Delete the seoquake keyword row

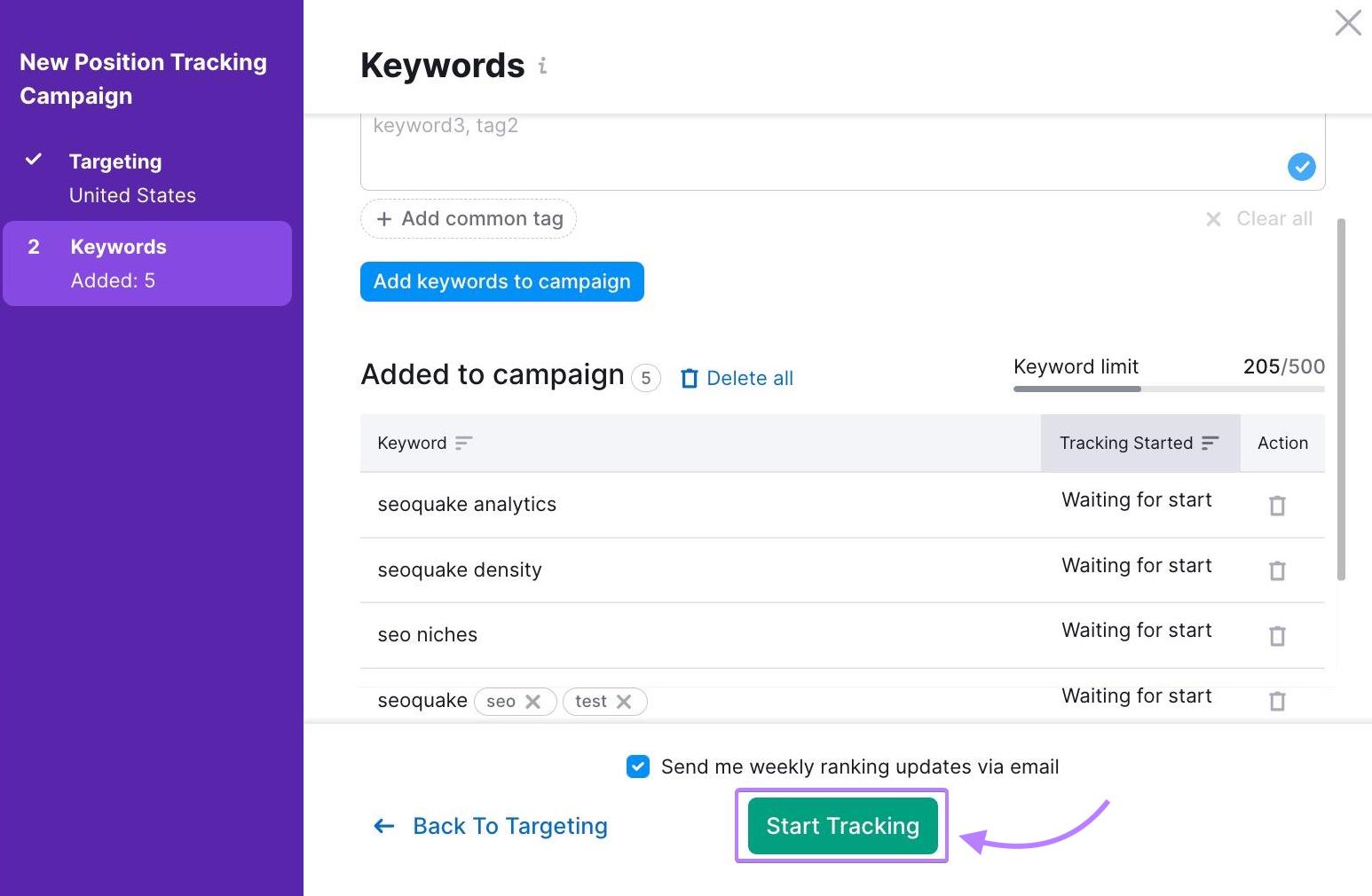pos(1277,701)
